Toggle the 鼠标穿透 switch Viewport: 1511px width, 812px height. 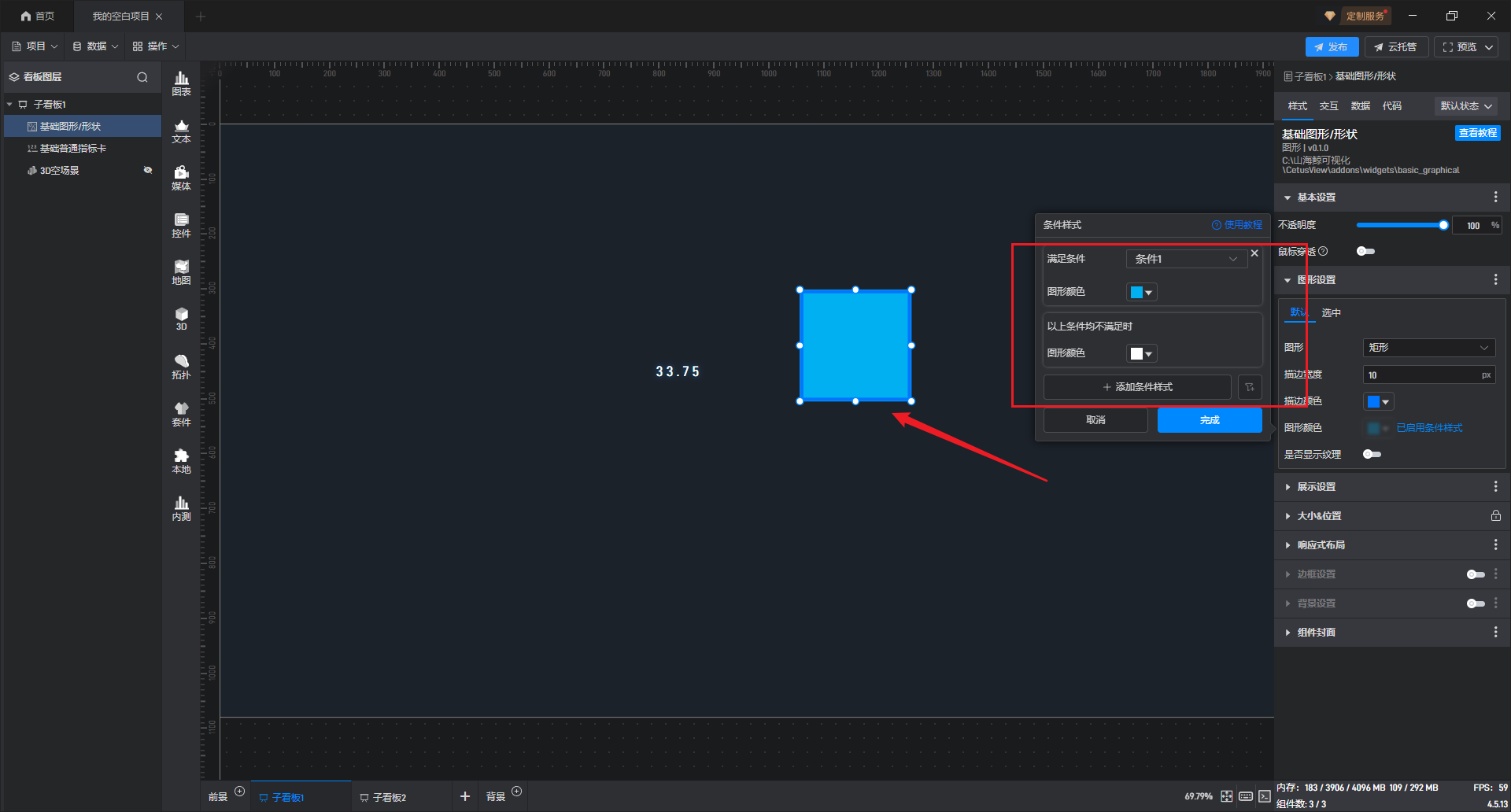[1365, 251]
